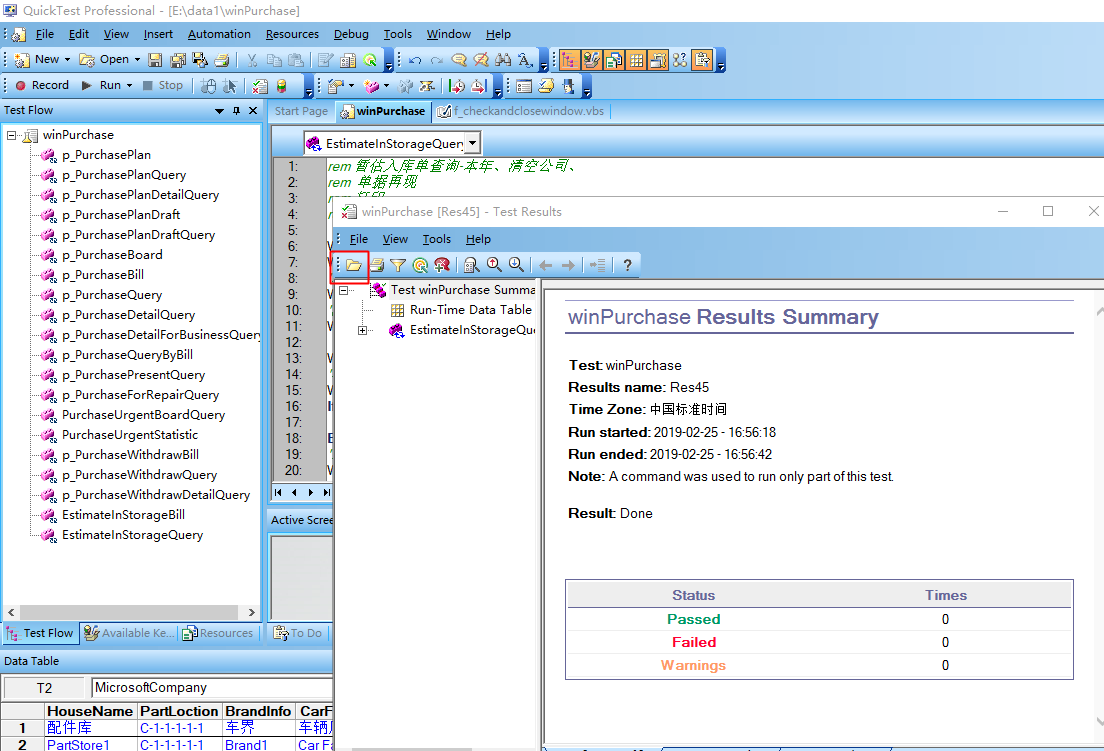Click Find Next magnifier with blue down arrow
The height and width of the screenshot is (751, 1104).
(x=516, y=265)
